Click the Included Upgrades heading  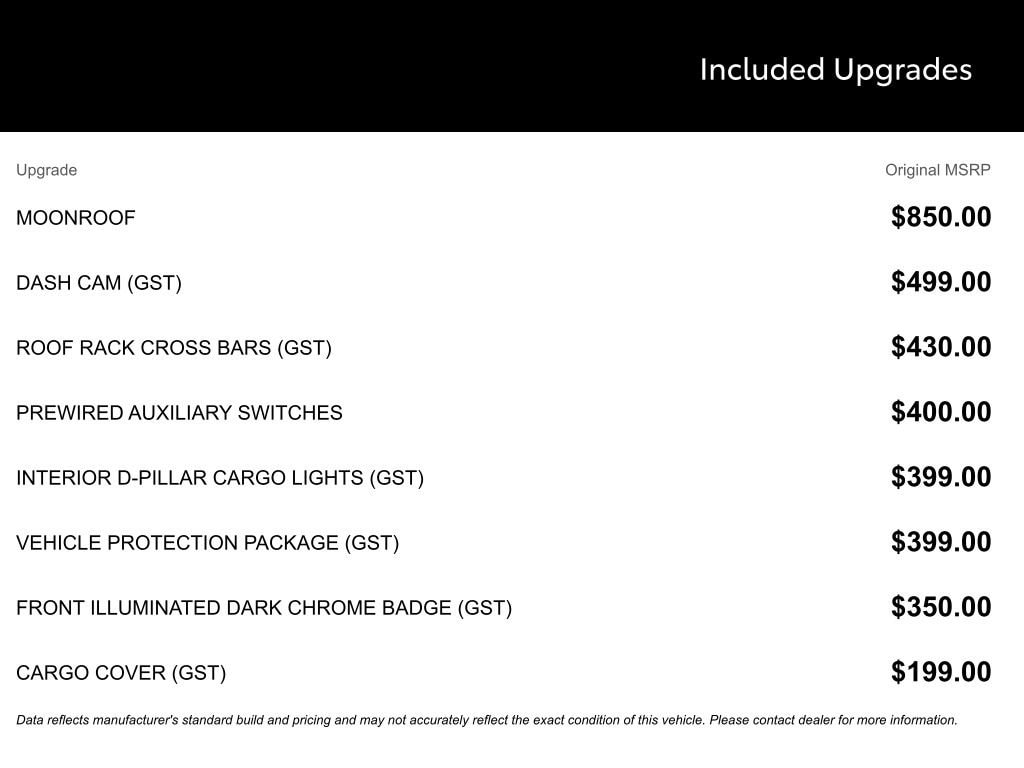[835, 69]
